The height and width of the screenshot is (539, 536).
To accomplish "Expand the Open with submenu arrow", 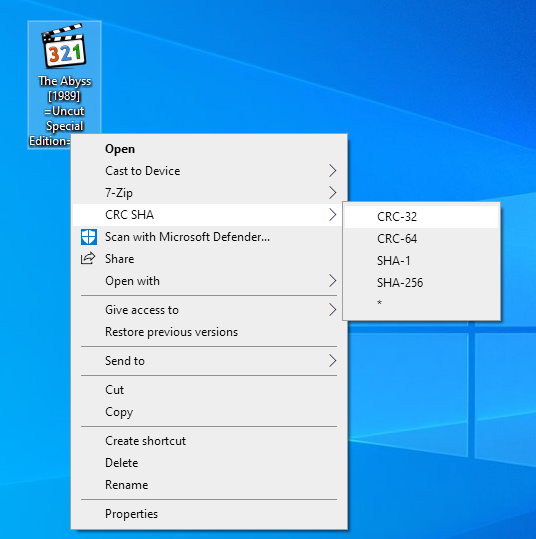I will pos(332,280).
